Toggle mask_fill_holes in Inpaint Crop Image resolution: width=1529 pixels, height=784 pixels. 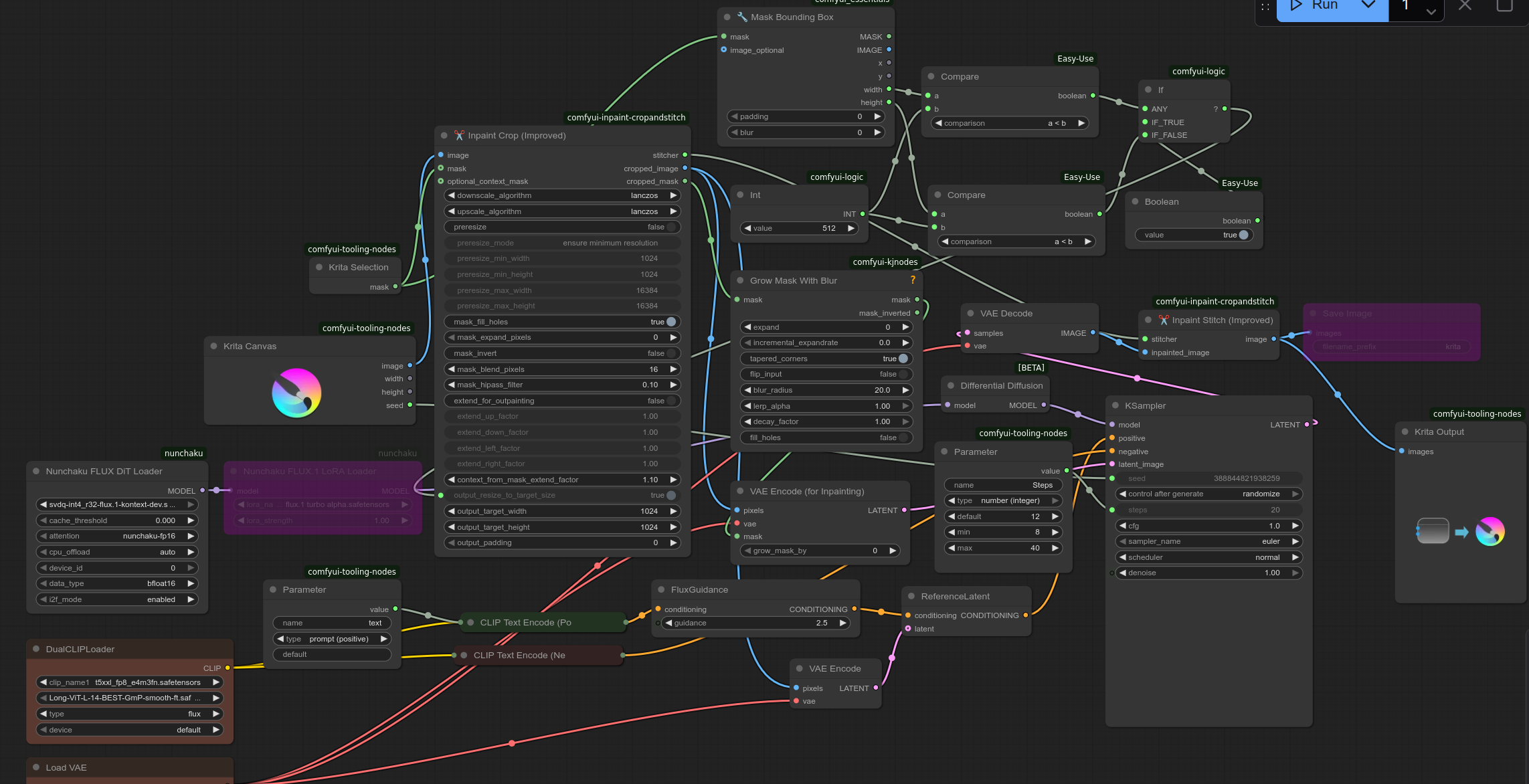tap(670, 322)
